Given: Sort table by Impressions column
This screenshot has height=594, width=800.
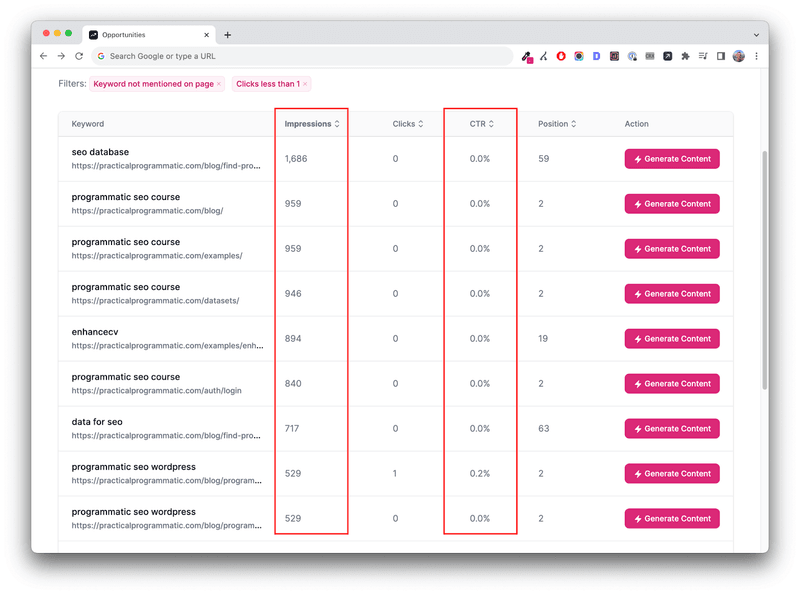Looking at the screenshot, I should [x=312, y=124].
